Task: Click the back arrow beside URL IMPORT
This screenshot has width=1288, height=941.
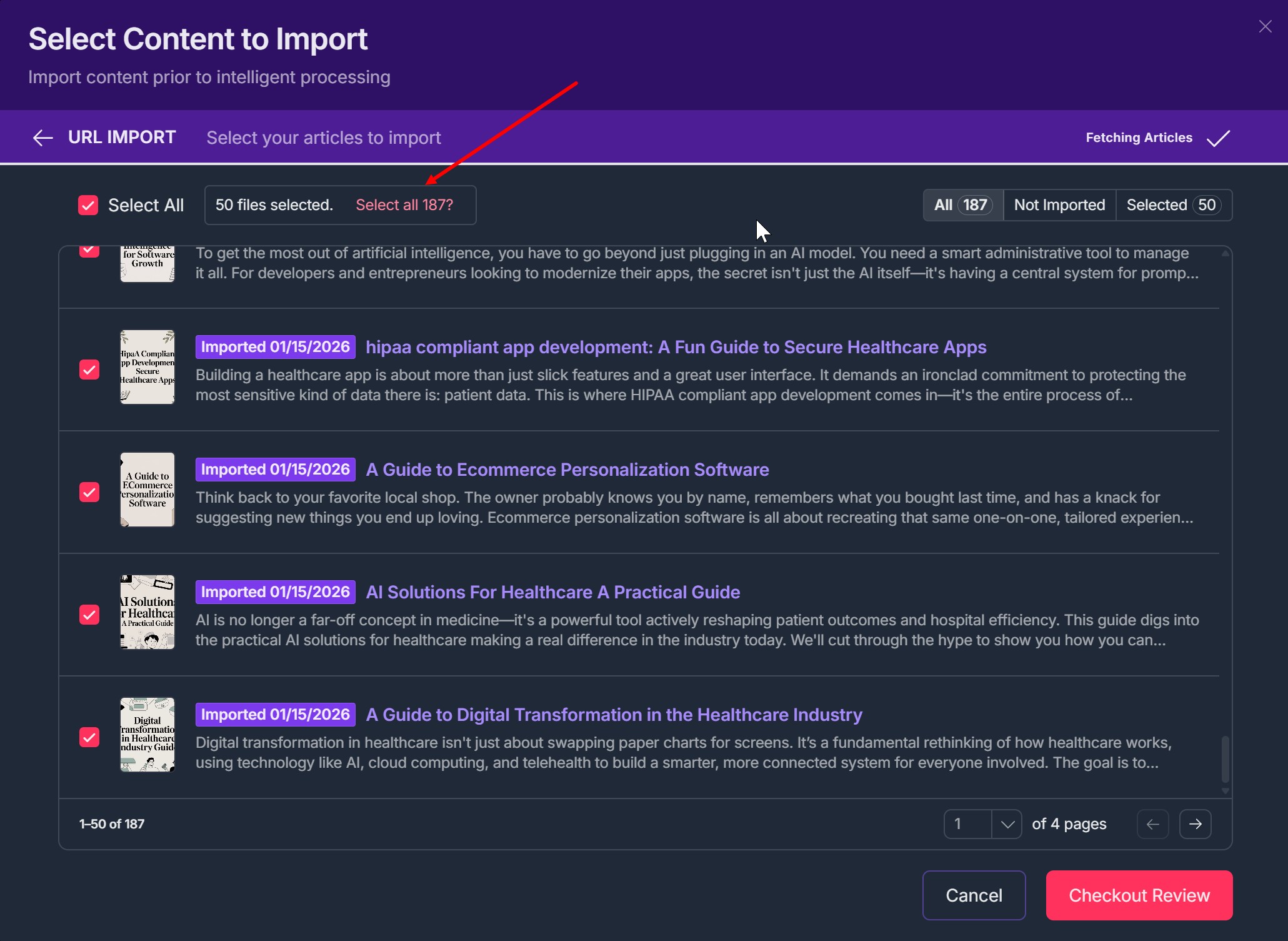Action: pyautogui.click(x=42, y=138)
